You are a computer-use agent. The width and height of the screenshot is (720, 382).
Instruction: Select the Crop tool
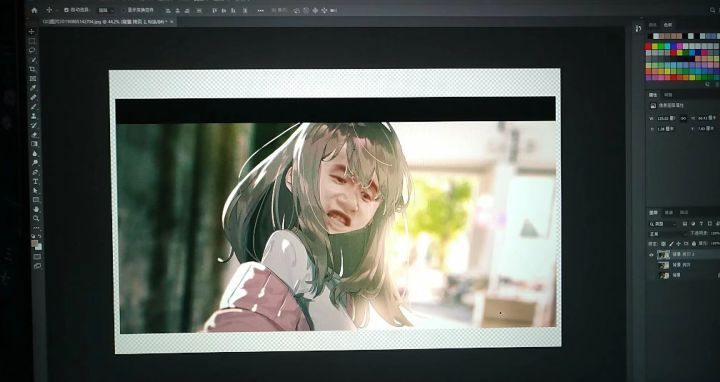33,69
